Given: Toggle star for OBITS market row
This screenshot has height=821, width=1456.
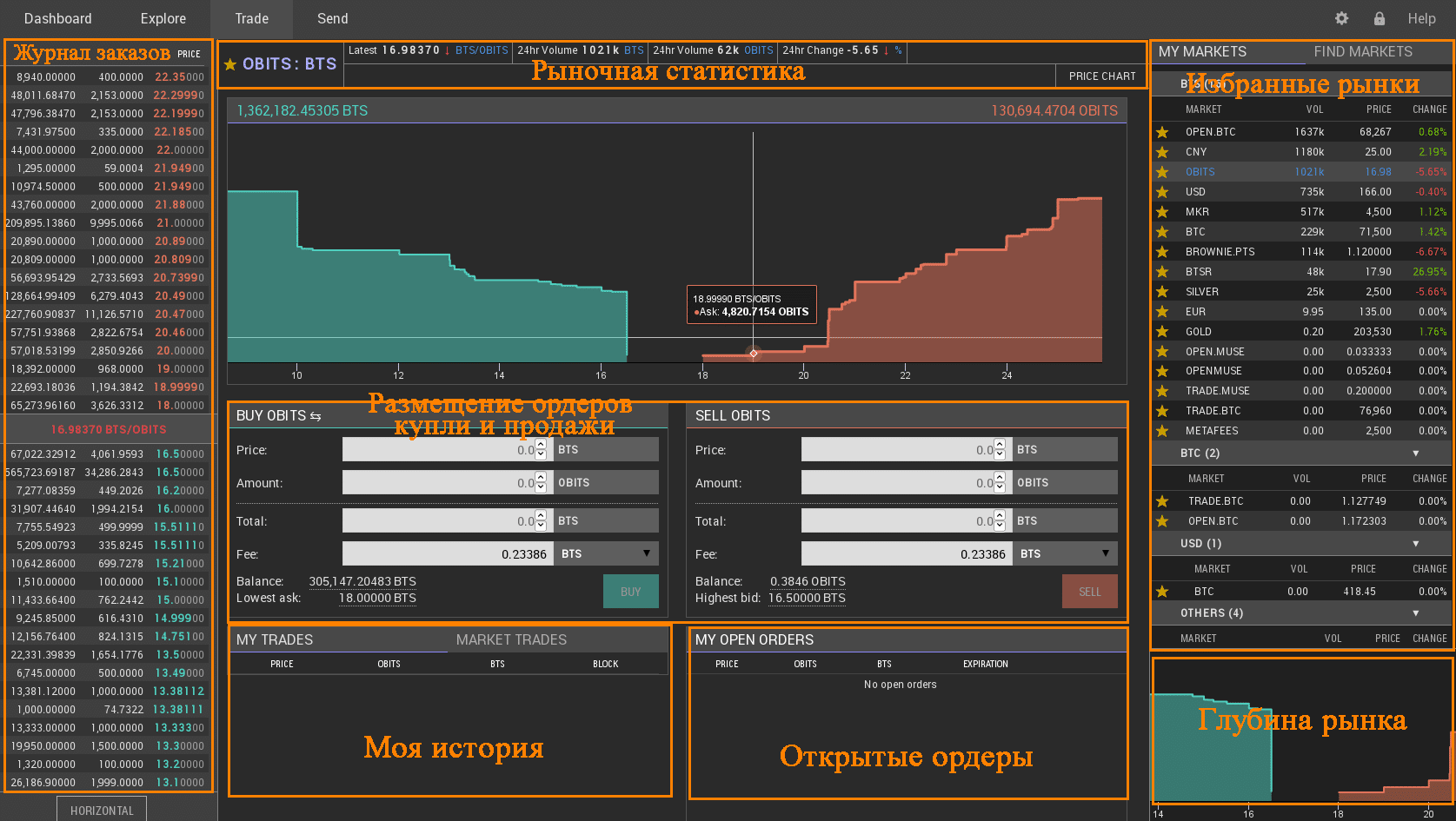Looking at the screenshot, I should click(x=1162, y=172).
